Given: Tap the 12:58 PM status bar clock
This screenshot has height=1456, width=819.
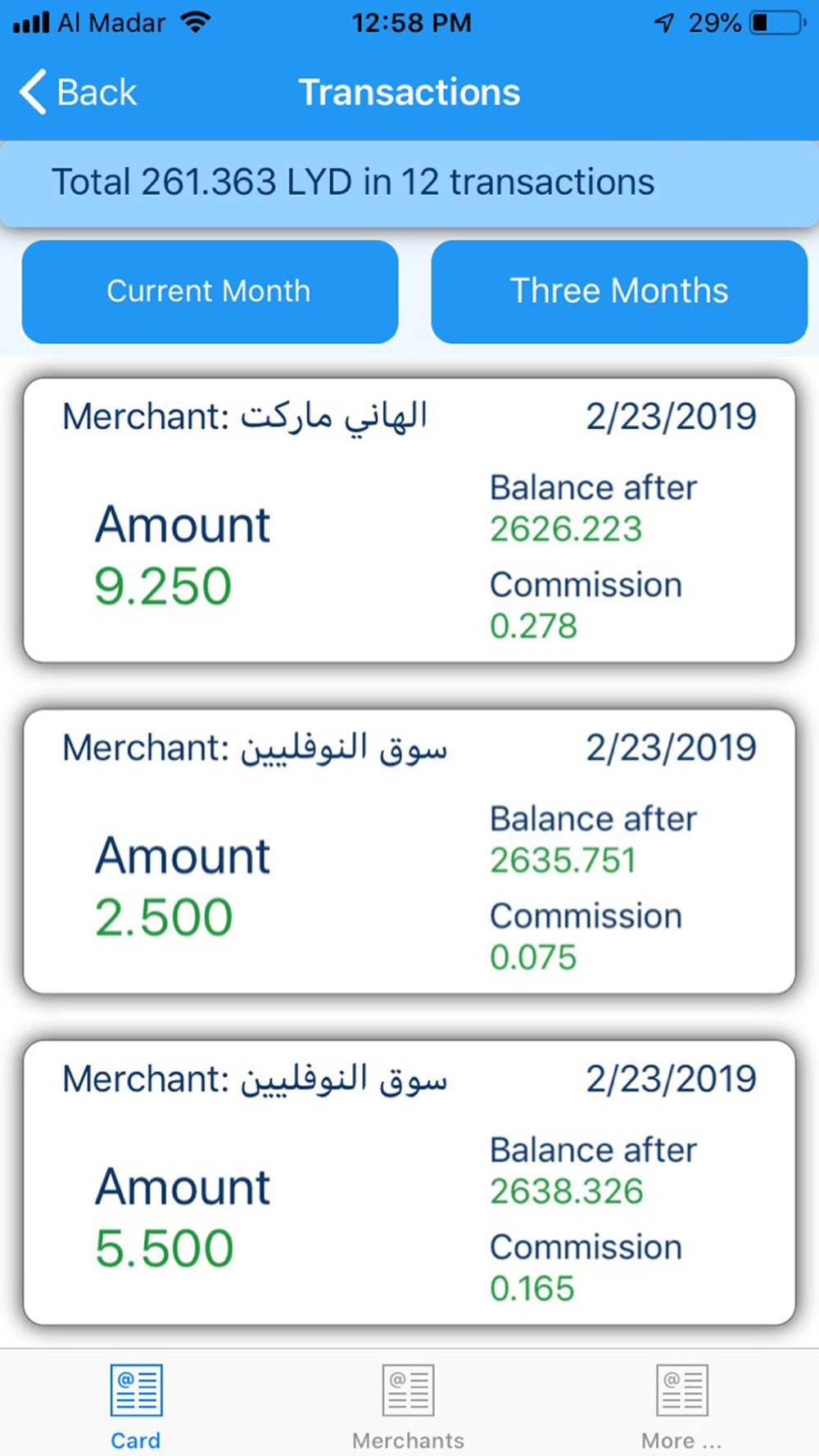Looking at the screenshot, I should pyautogui.click(x=411, y=23).
